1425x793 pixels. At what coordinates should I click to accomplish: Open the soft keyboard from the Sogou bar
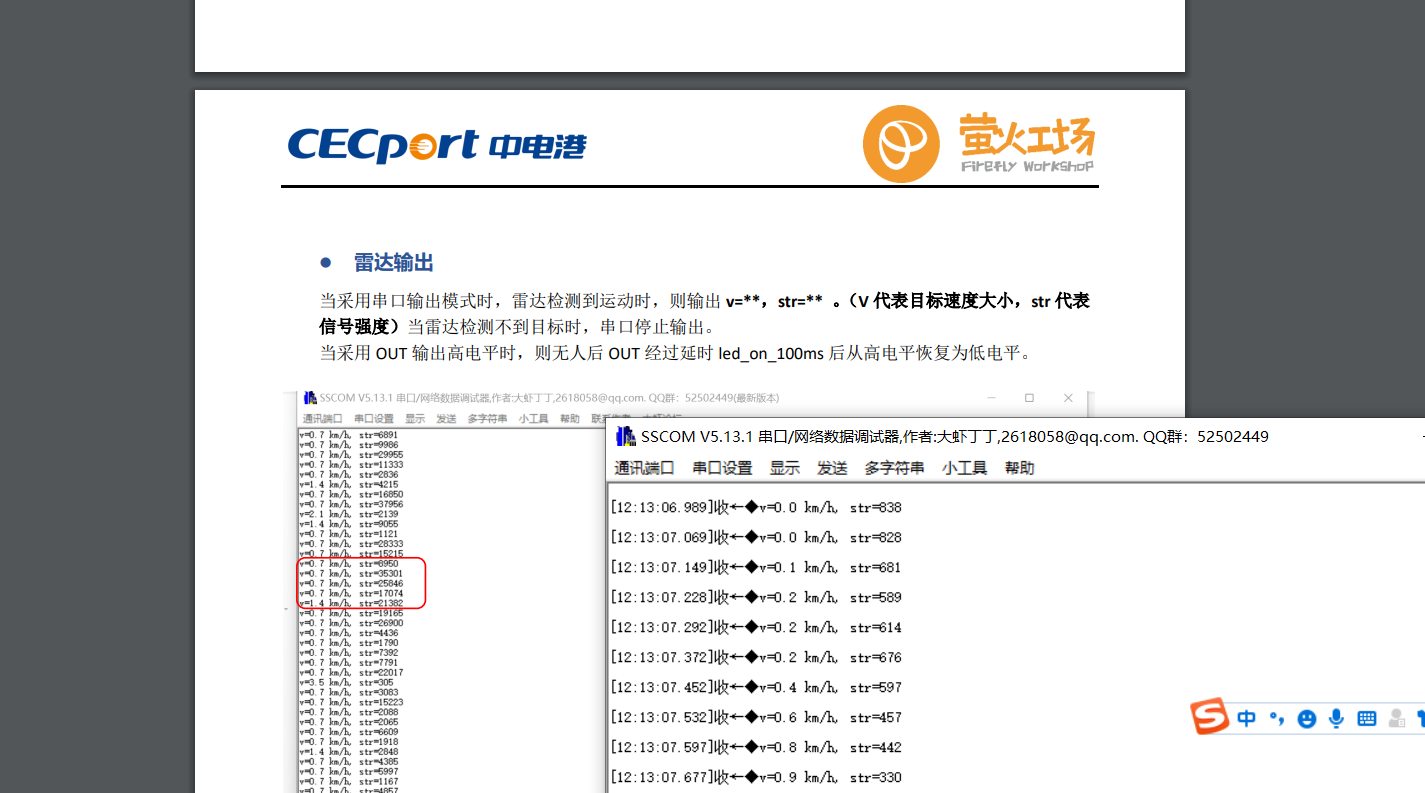(1367, 718)
